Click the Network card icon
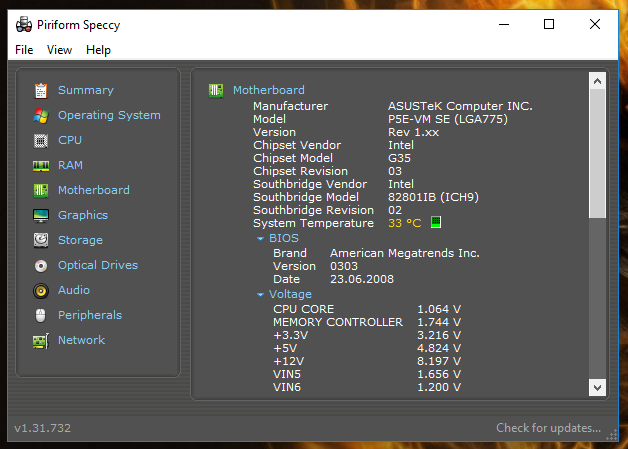This screenshot has width=628, height=449. point(41,341)
